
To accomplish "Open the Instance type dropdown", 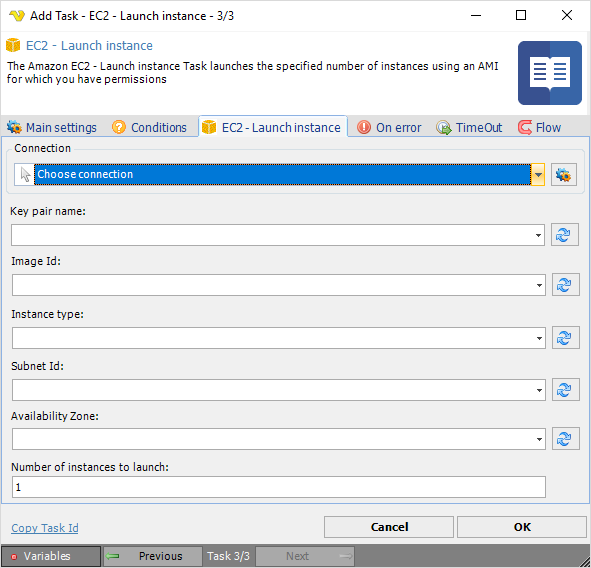I will (x=539, y=338).
